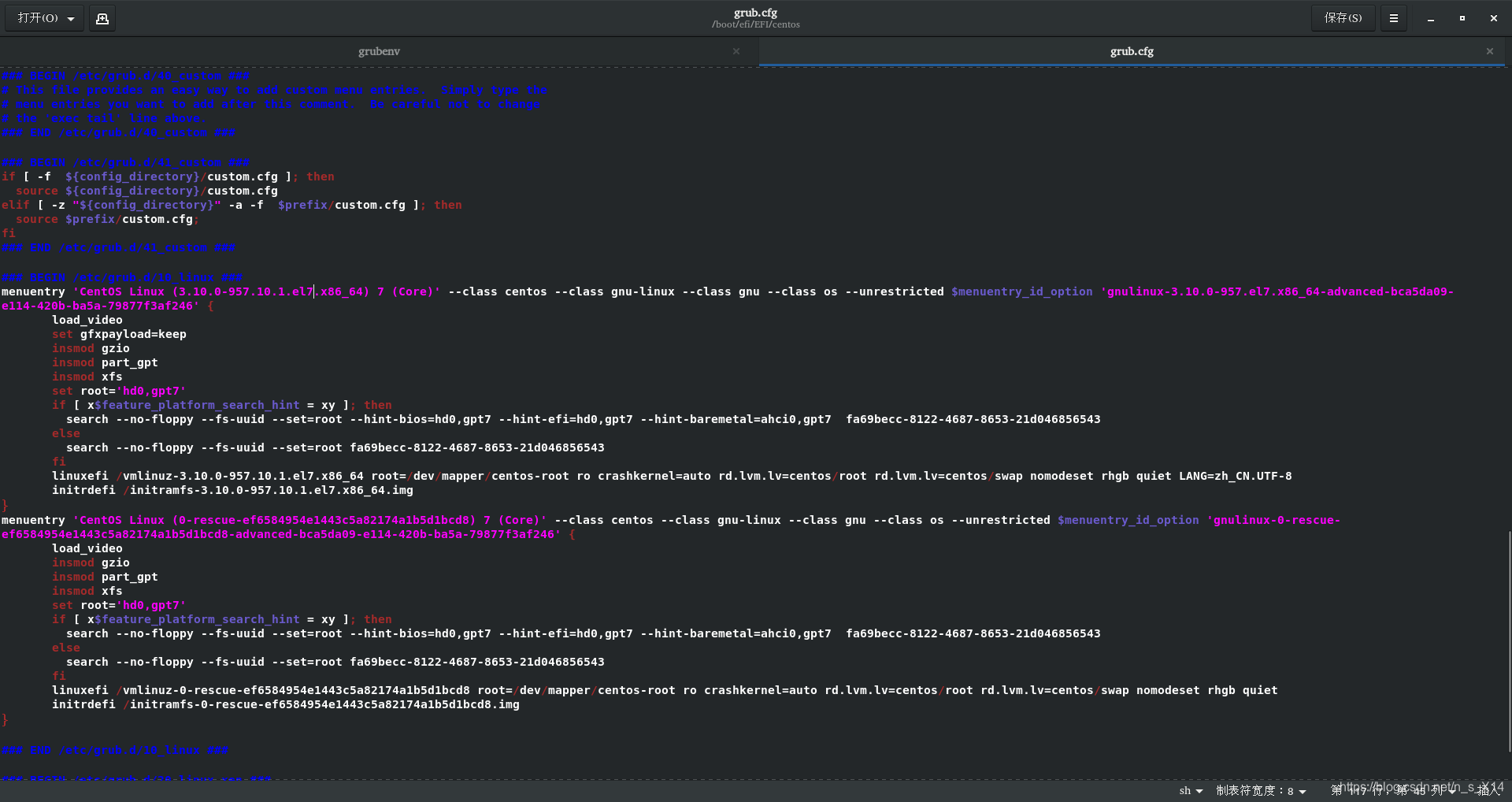The image size is (1512, 802).
Task: Click the '### BEGIN /etc/grub.d/41_custom ###' line
Action: click(x=126, y=163)
